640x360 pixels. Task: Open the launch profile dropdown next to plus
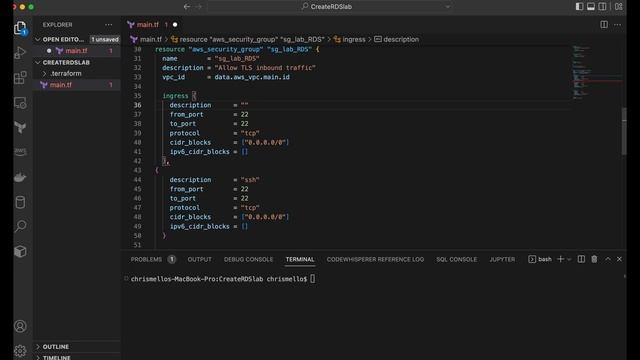(569, 259)
